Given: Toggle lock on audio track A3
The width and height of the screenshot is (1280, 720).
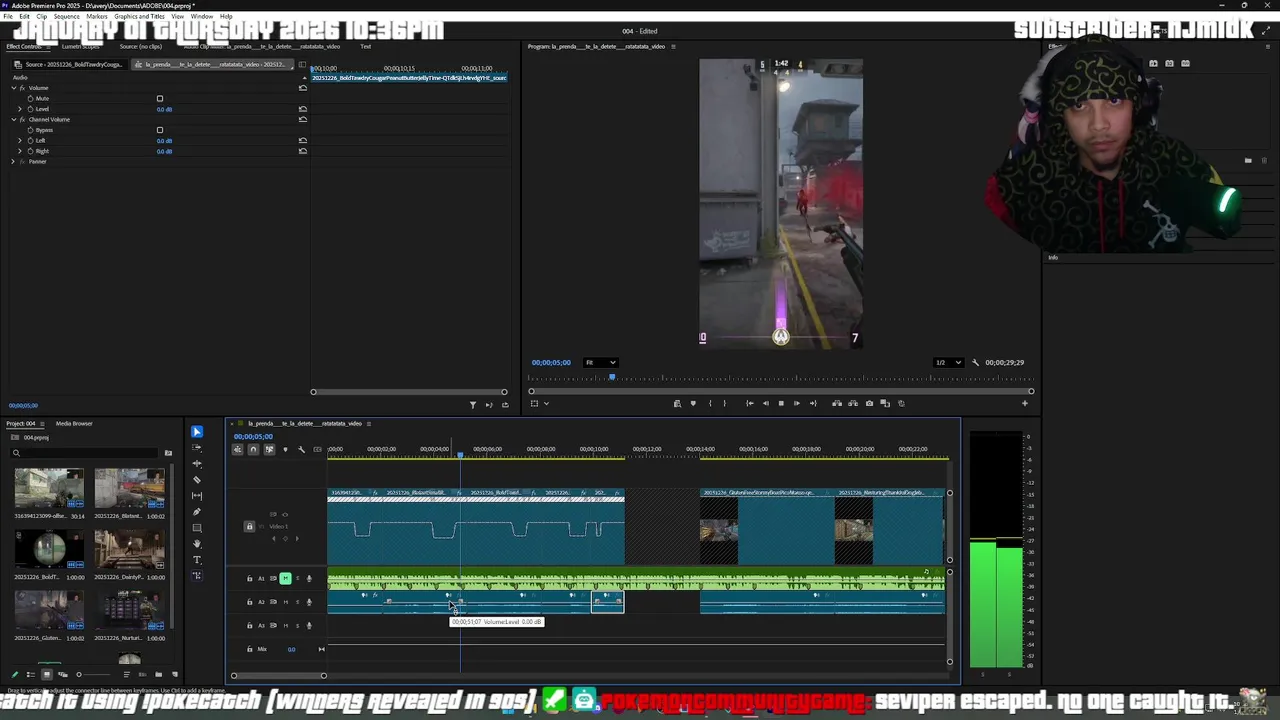Looking at the screenshot, I should [x=250, y=626].
